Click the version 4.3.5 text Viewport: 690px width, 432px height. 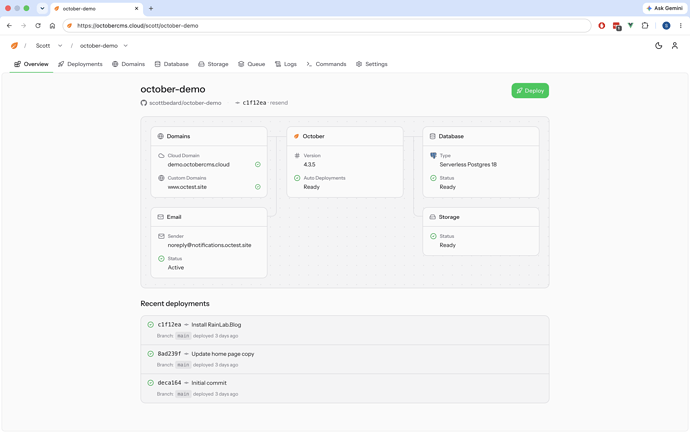[309, 165]
